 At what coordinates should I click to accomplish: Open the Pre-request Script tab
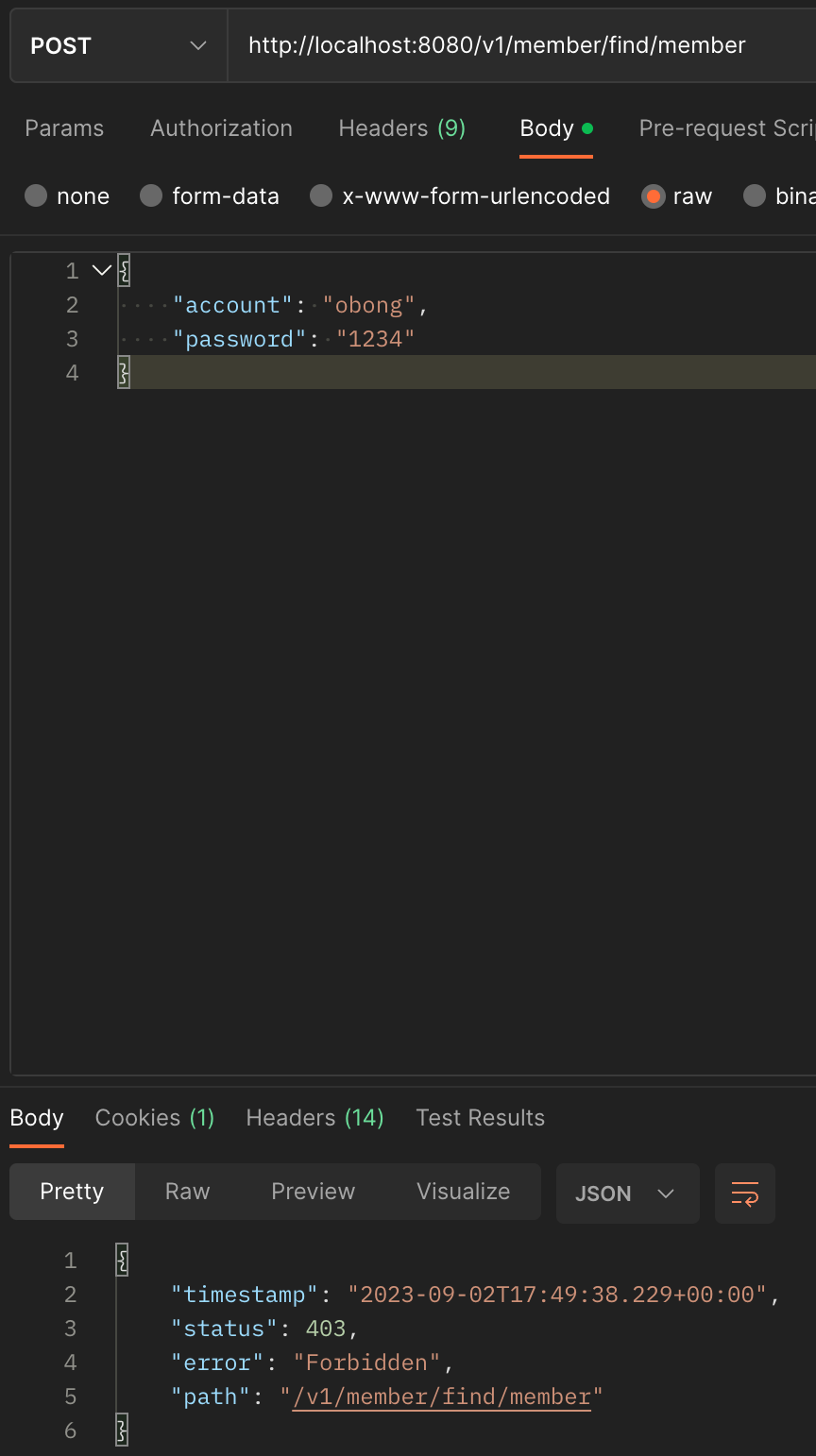[727, 128]
